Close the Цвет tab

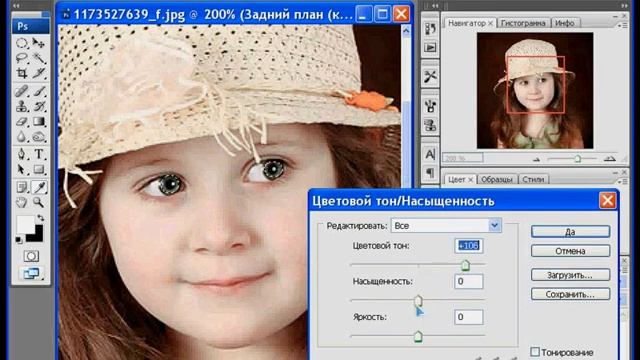(x=471, y=180)
